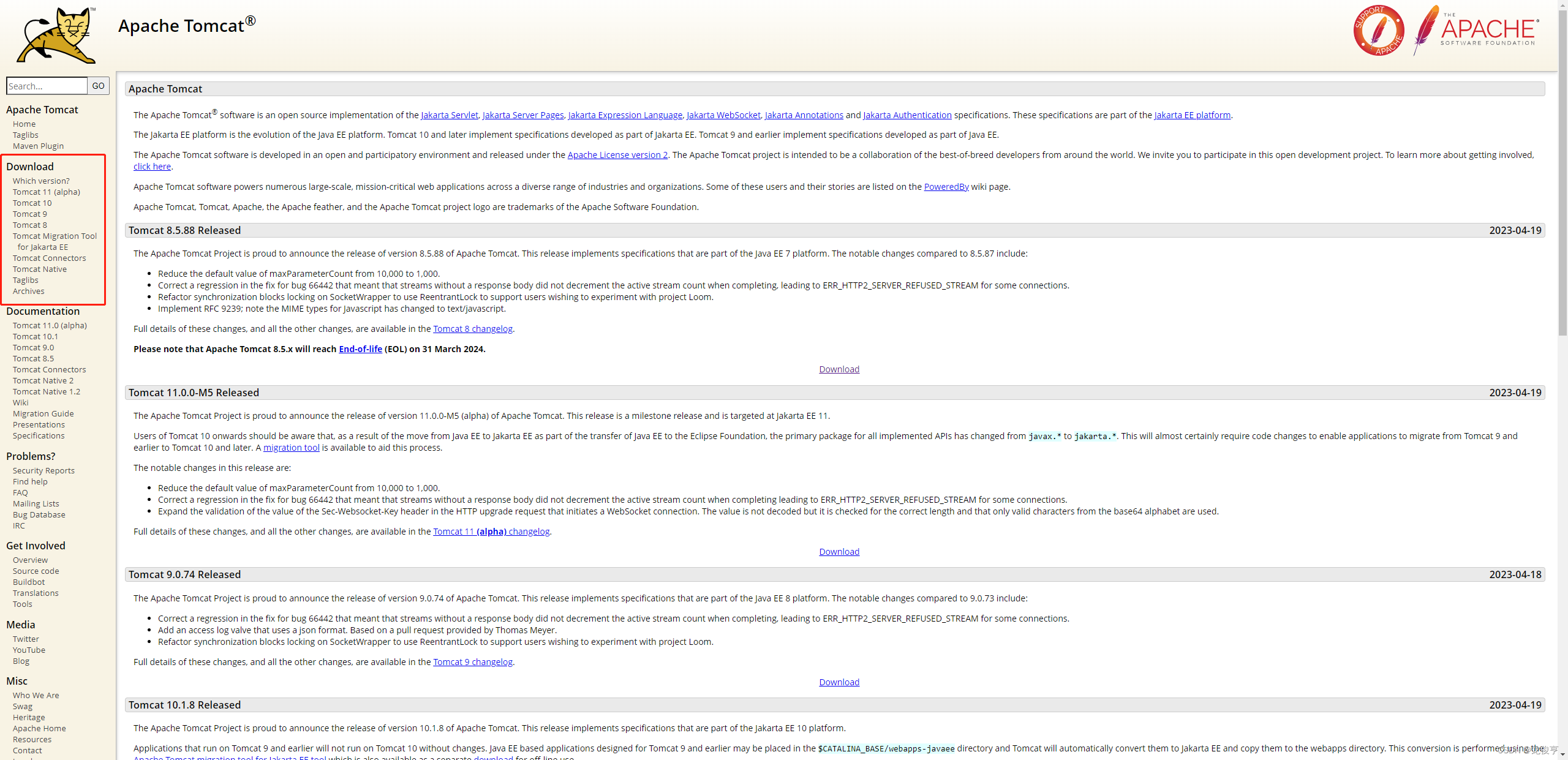Open Overview under Get Involved

click(30, 560)
